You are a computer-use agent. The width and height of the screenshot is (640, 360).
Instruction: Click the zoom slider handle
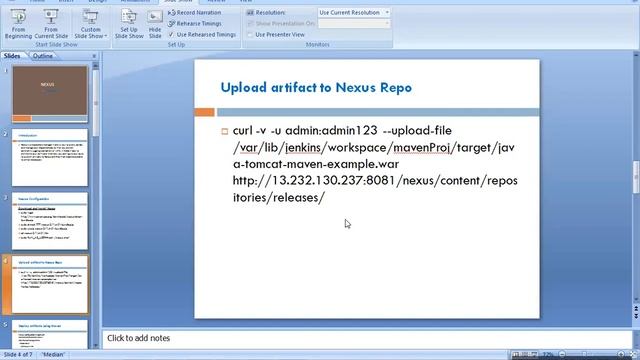[584, 354]
